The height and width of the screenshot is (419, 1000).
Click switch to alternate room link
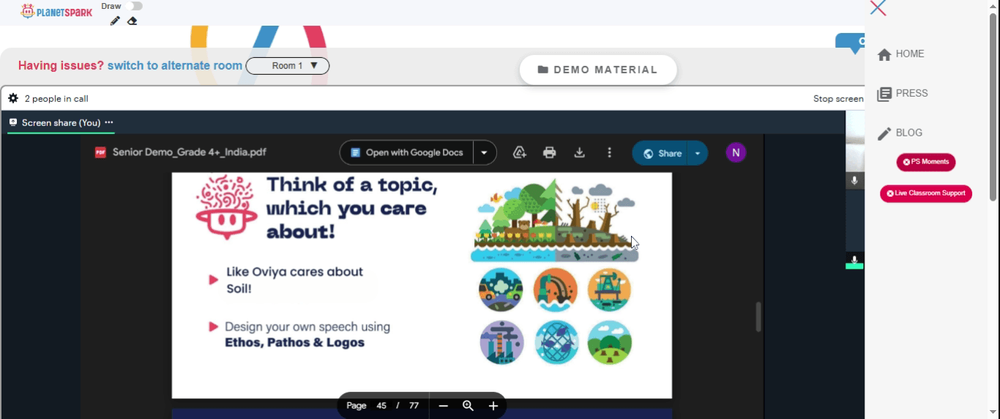(x=175, y=66)
